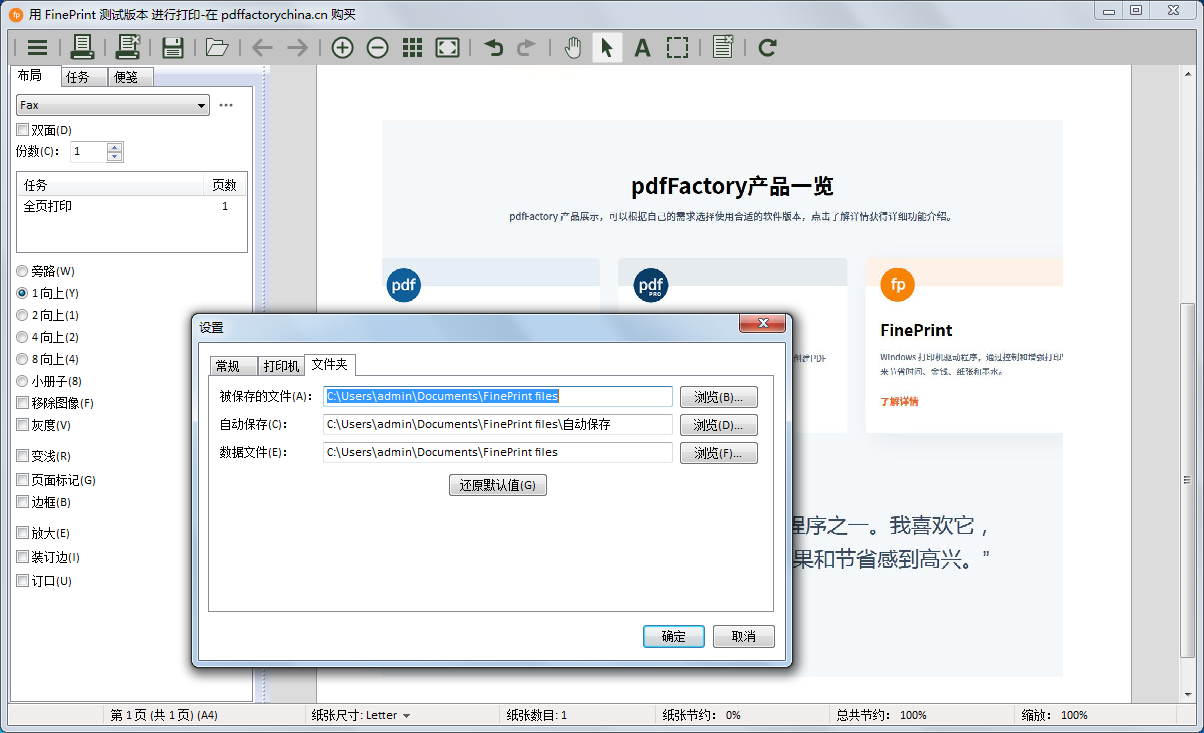This screenshot has width=1204, height=733.
Task: Click the Undo arrow icon
Action: pos(493,47)
